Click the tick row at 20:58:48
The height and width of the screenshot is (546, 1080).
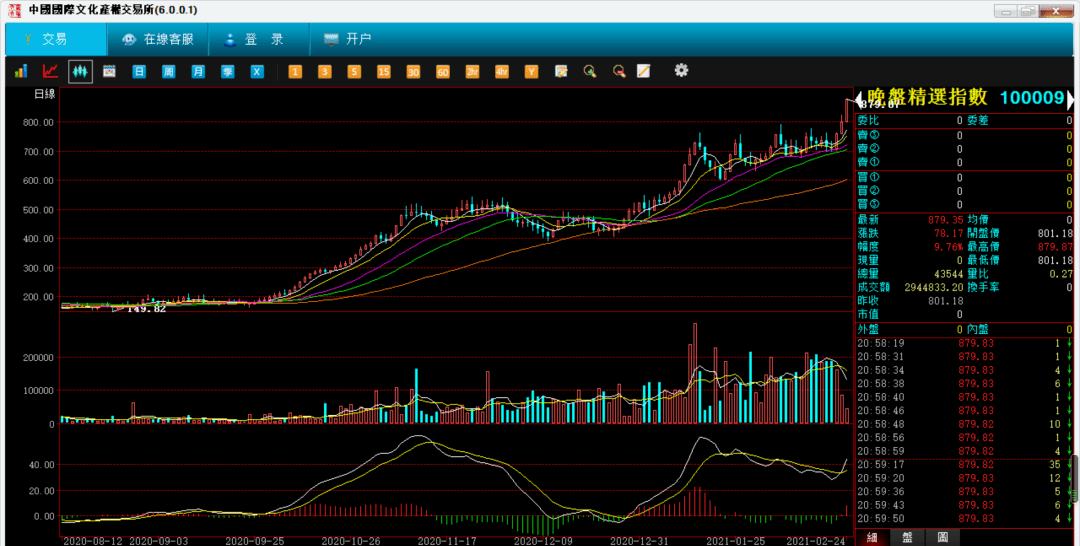(x=964, y=424)
